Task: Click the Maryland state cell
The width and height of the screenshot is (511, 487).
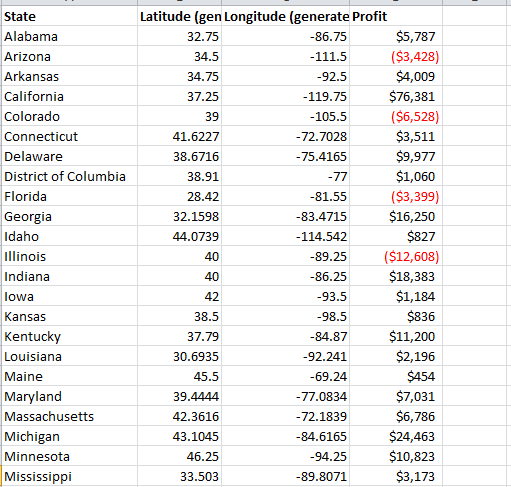Action: [69, 396]
